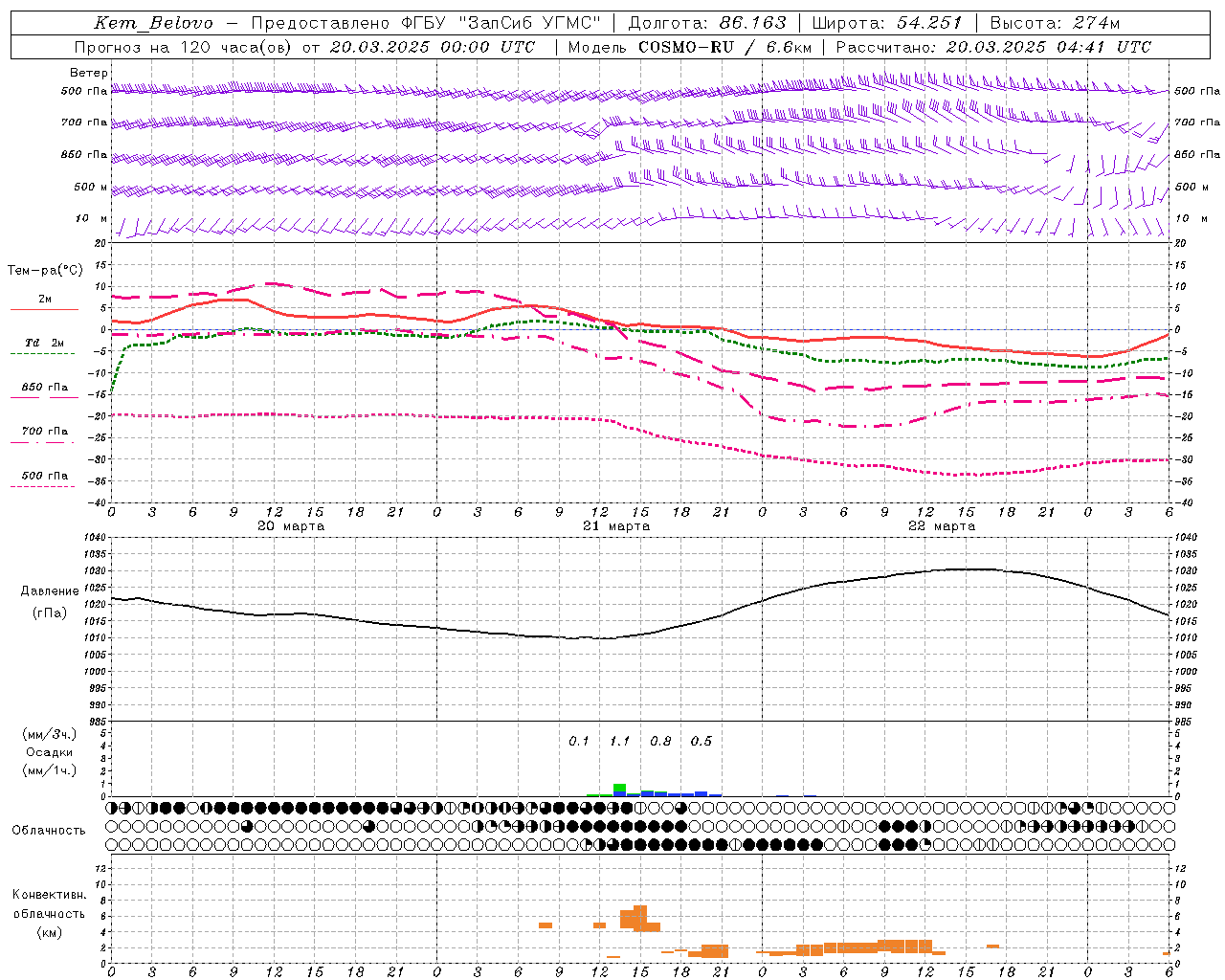This screenshot has height=980, width=1225.
Task: Select the Долгота: 86.163 value
Action: click(x=707, y=23)
